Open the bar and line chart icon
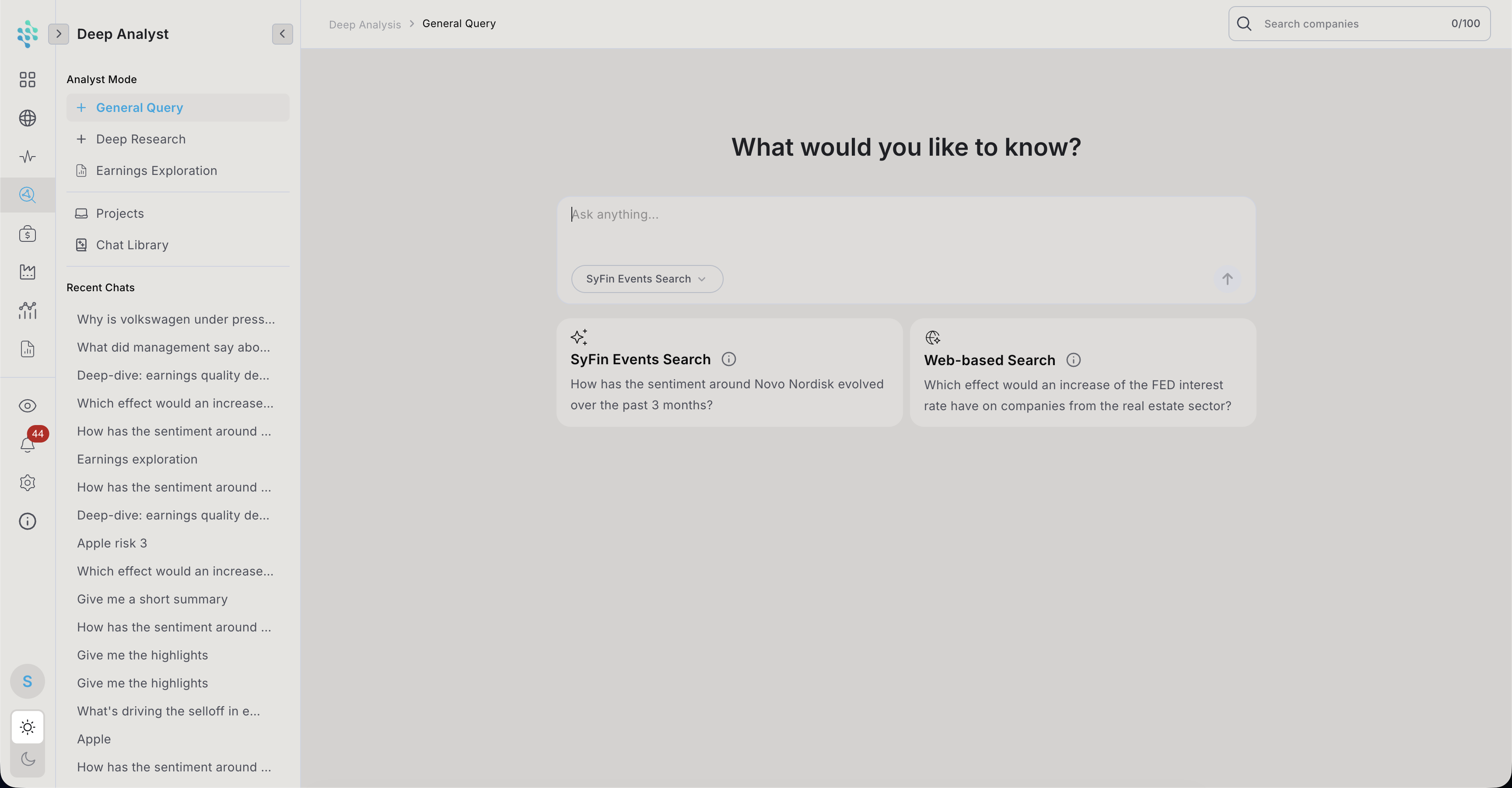The image size is (1512, 788). pyautogui.click(x=28, y=310)
